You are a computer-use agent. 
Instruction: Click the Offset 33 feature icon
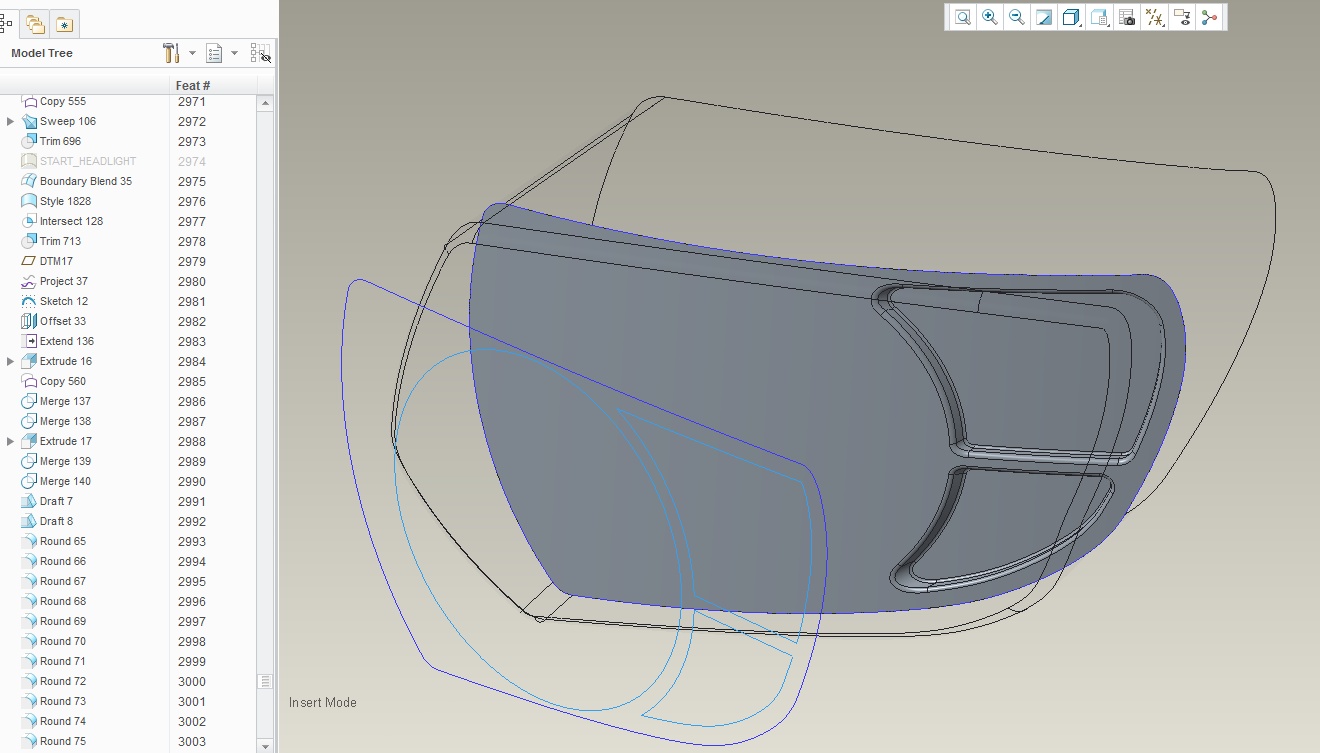(29, 321)
